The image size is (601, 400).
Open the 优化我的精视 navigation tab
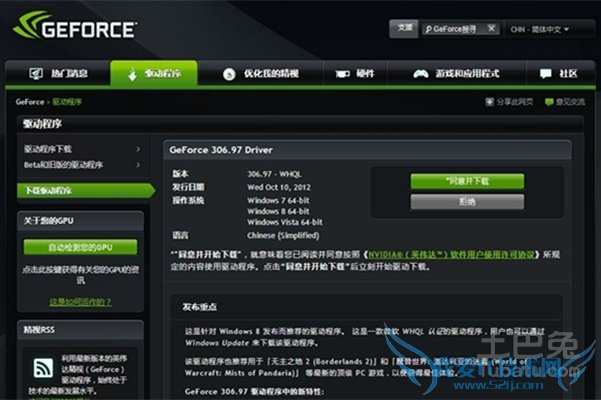click(x=260, y=73)
